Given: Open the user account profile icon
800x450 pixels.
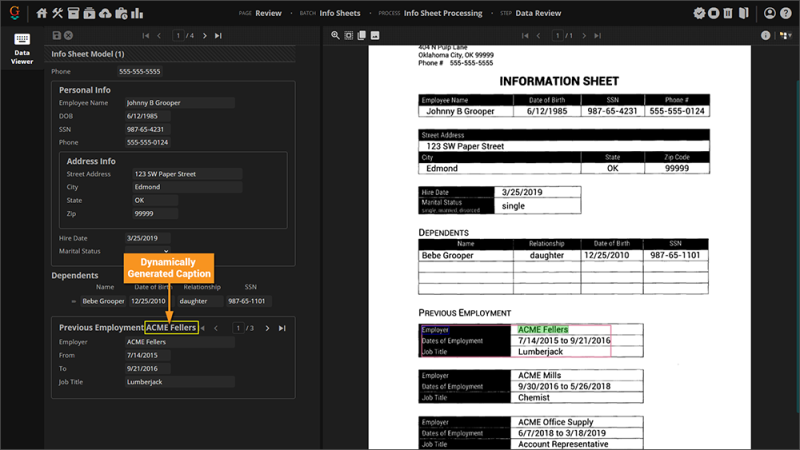Looking at the screenshot, I should (x=770, y=13).
